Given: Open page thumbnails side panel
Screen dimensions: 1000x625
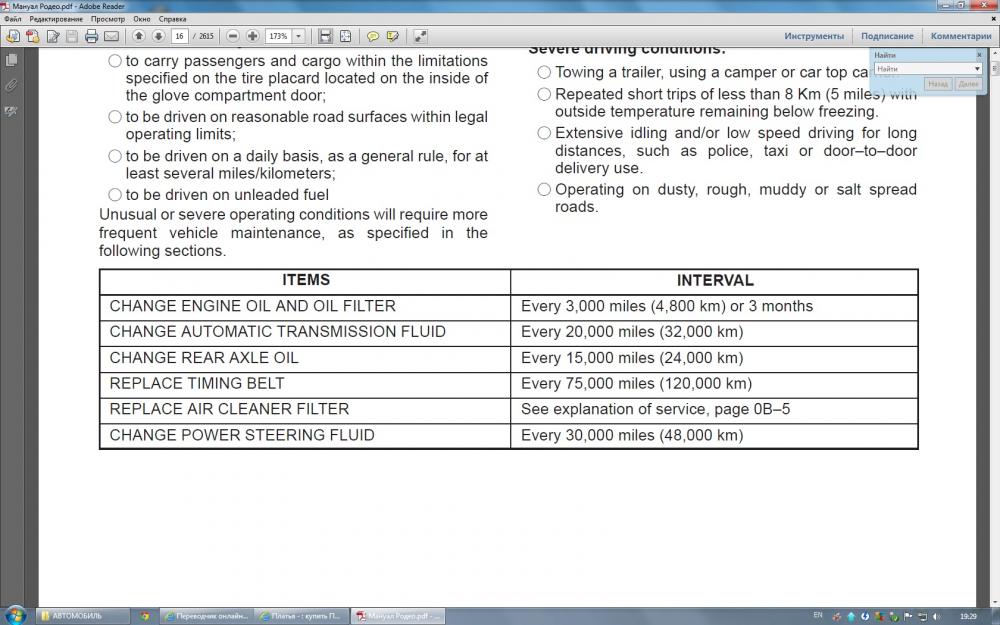Looking at the screenshot, I should (11, 60).
